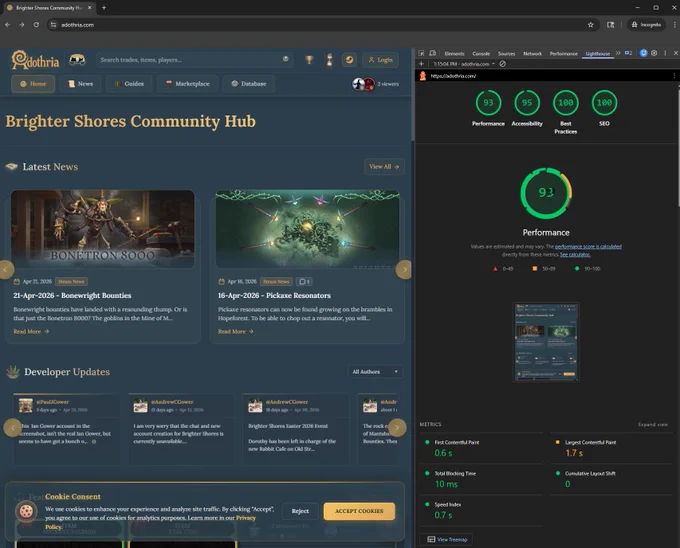Click the Login button
Viewport: 680px width, 548px height.
tap(380, 60)
